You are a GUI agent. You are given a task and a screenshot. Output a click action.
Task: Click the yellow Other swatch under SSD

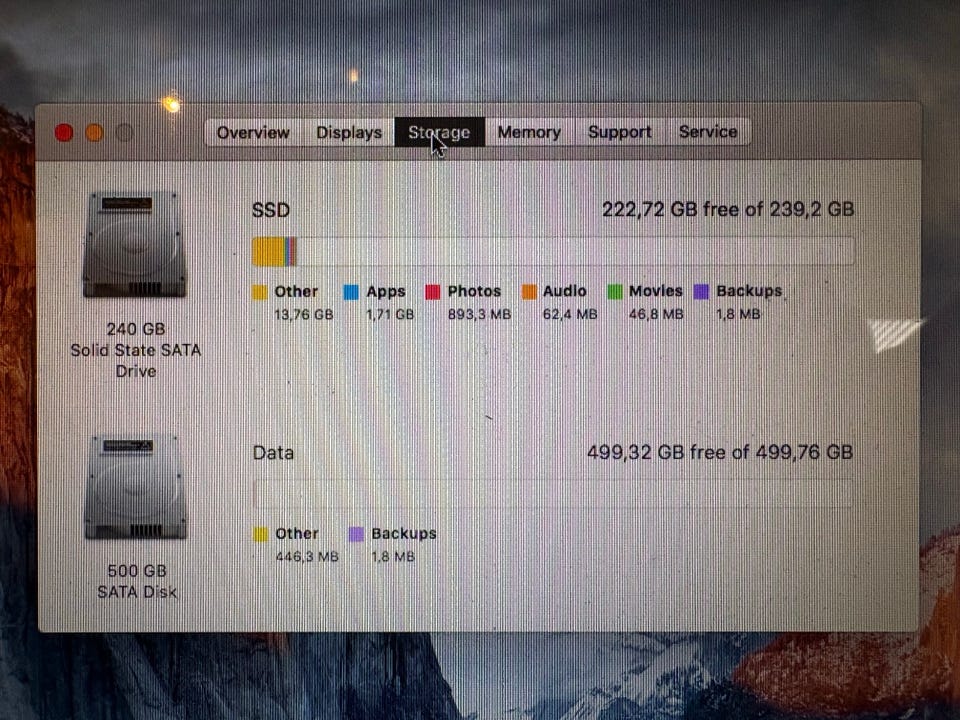point(260,292)
